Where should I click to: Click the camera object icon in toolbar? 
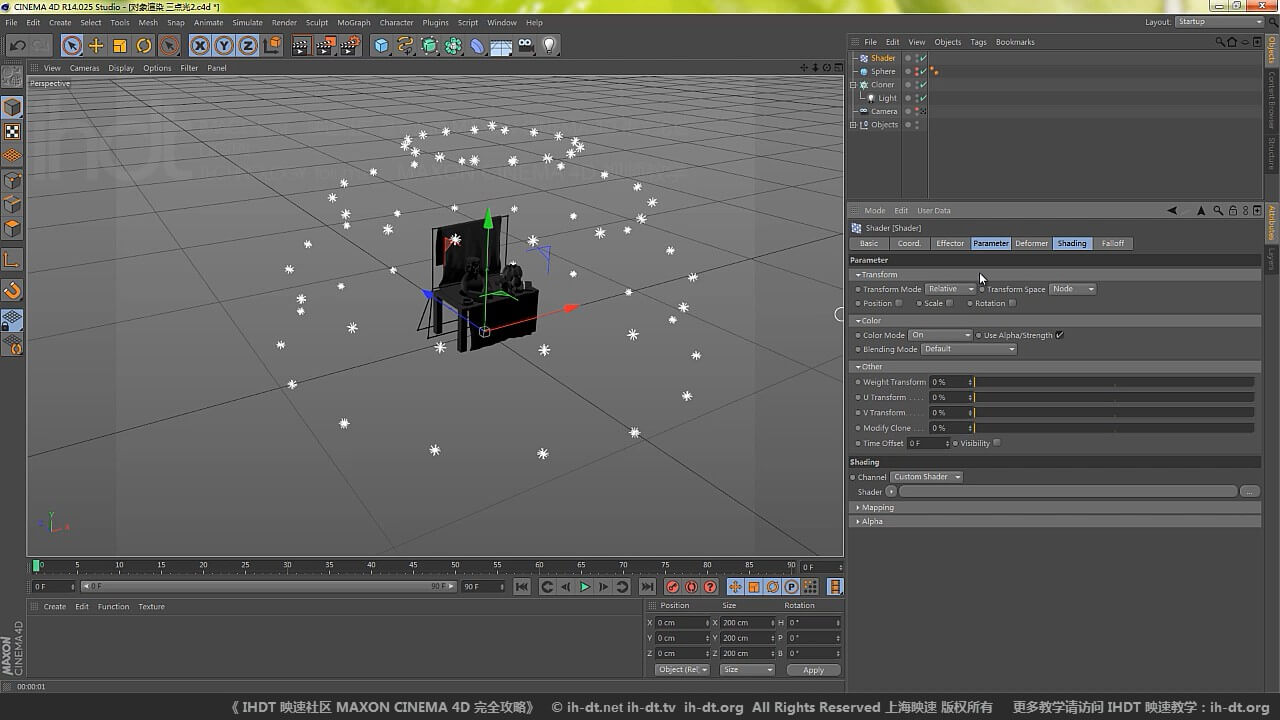[x=525, y=46]
